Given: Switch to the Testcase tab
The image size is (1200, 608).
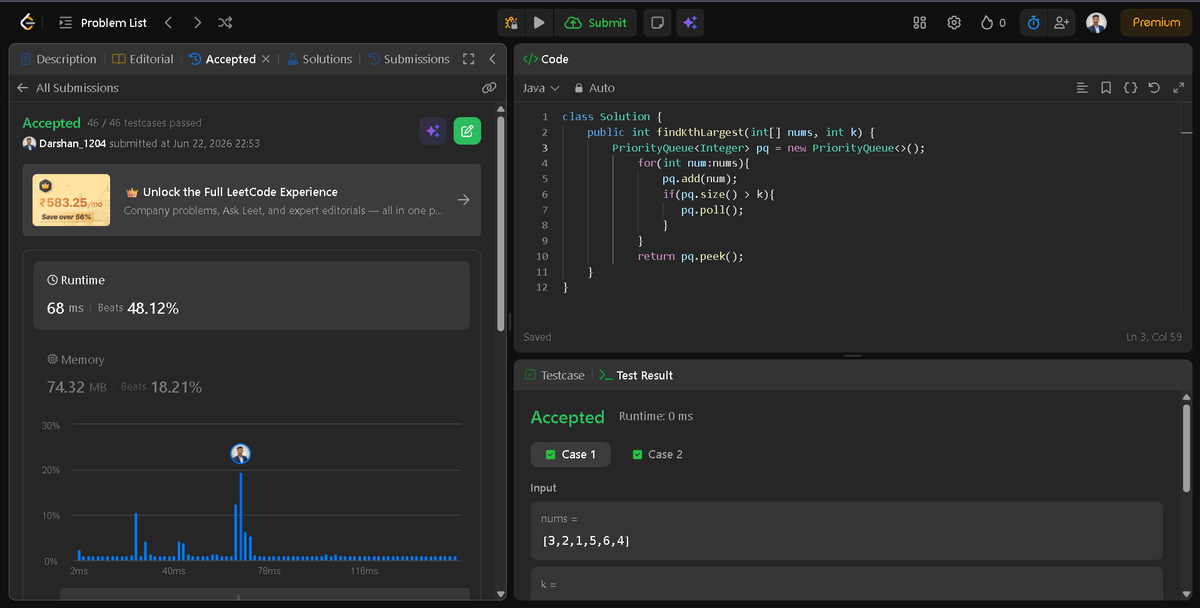Looking at the screenshot, I should point(555,375).
